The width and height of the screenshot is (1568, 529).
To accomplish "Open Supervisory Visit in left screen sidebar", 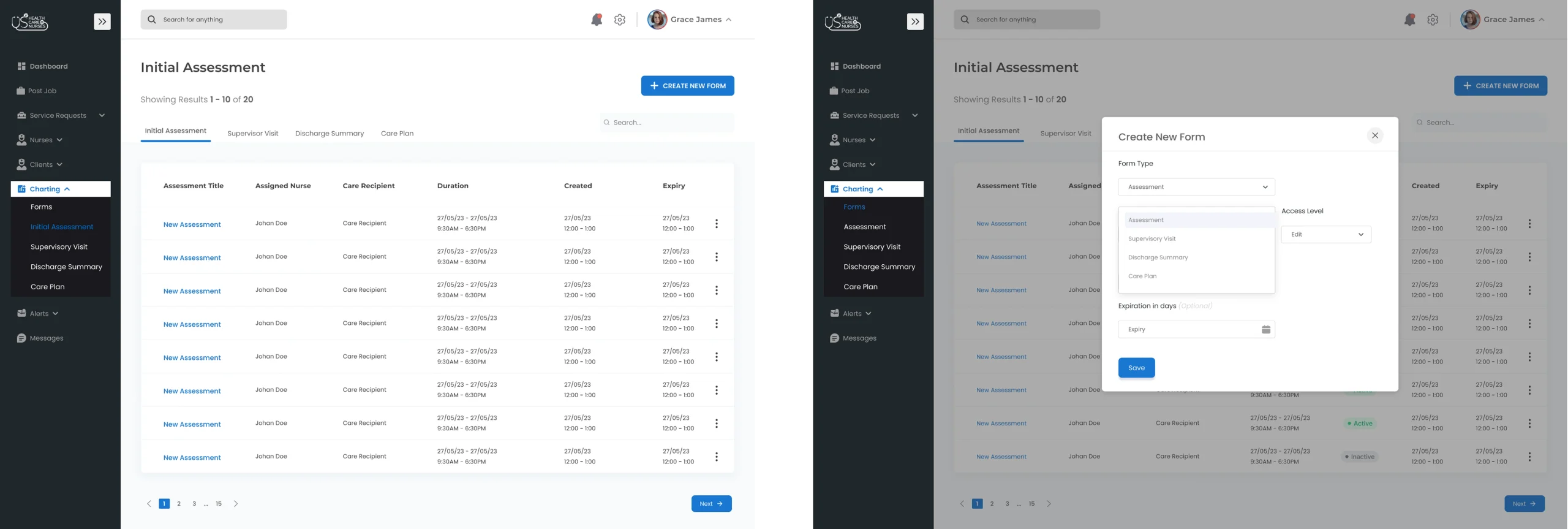I will coord(59,247).
